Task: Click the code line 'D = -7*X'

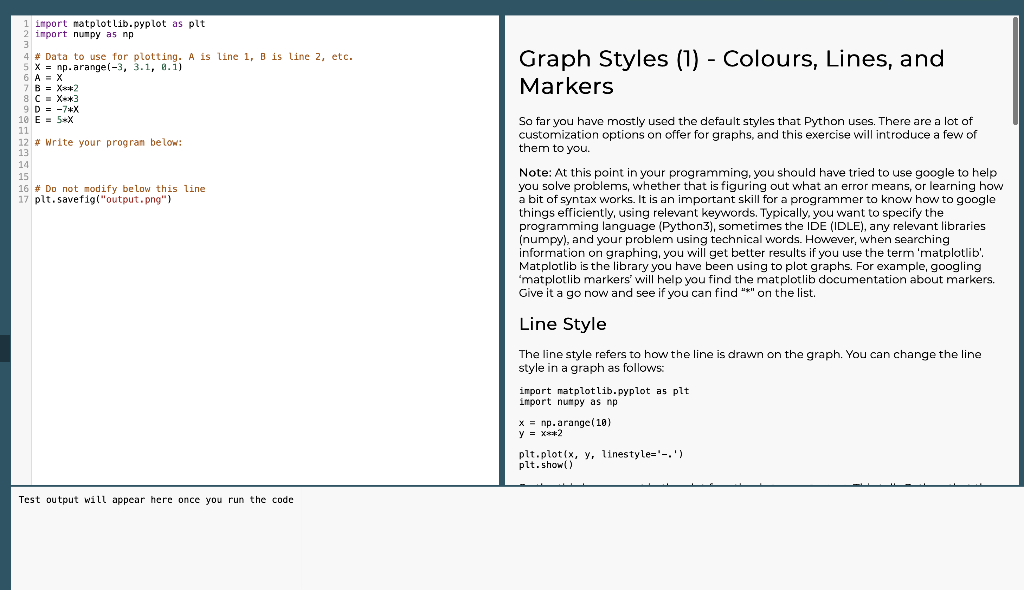Action: pos(57,110)
